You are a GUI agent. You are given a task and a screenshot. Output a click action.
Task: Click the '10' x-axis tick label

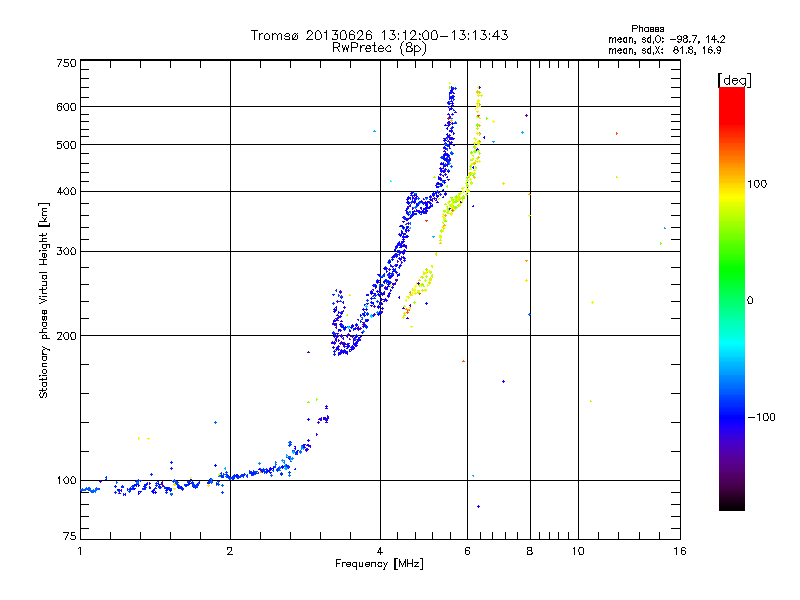click(578, 551)
